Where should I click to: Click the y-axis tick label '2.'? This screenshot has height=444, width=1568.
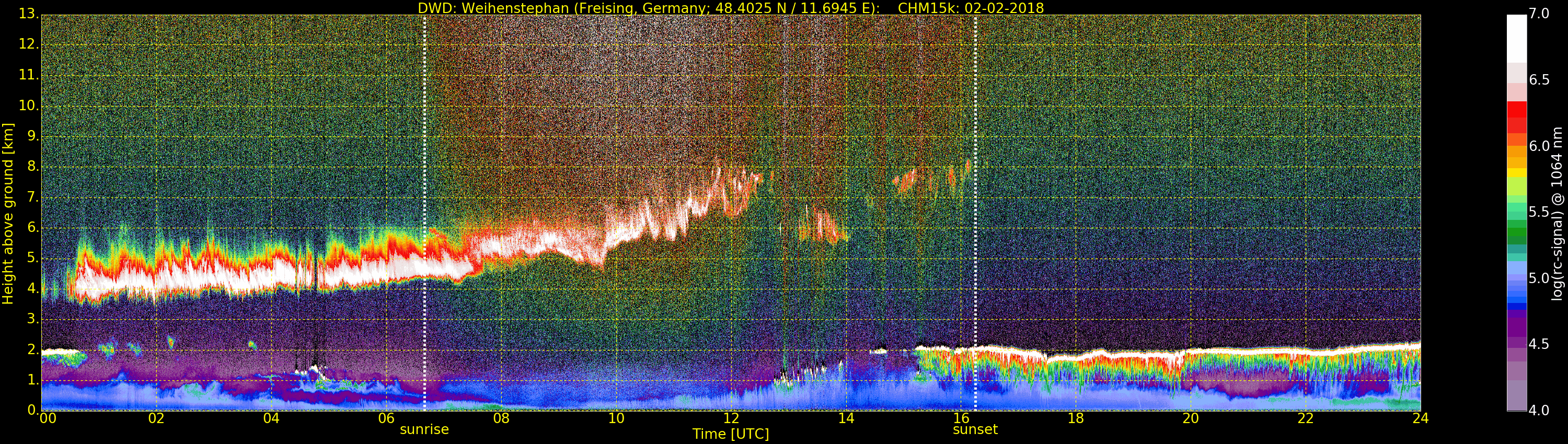33,350
